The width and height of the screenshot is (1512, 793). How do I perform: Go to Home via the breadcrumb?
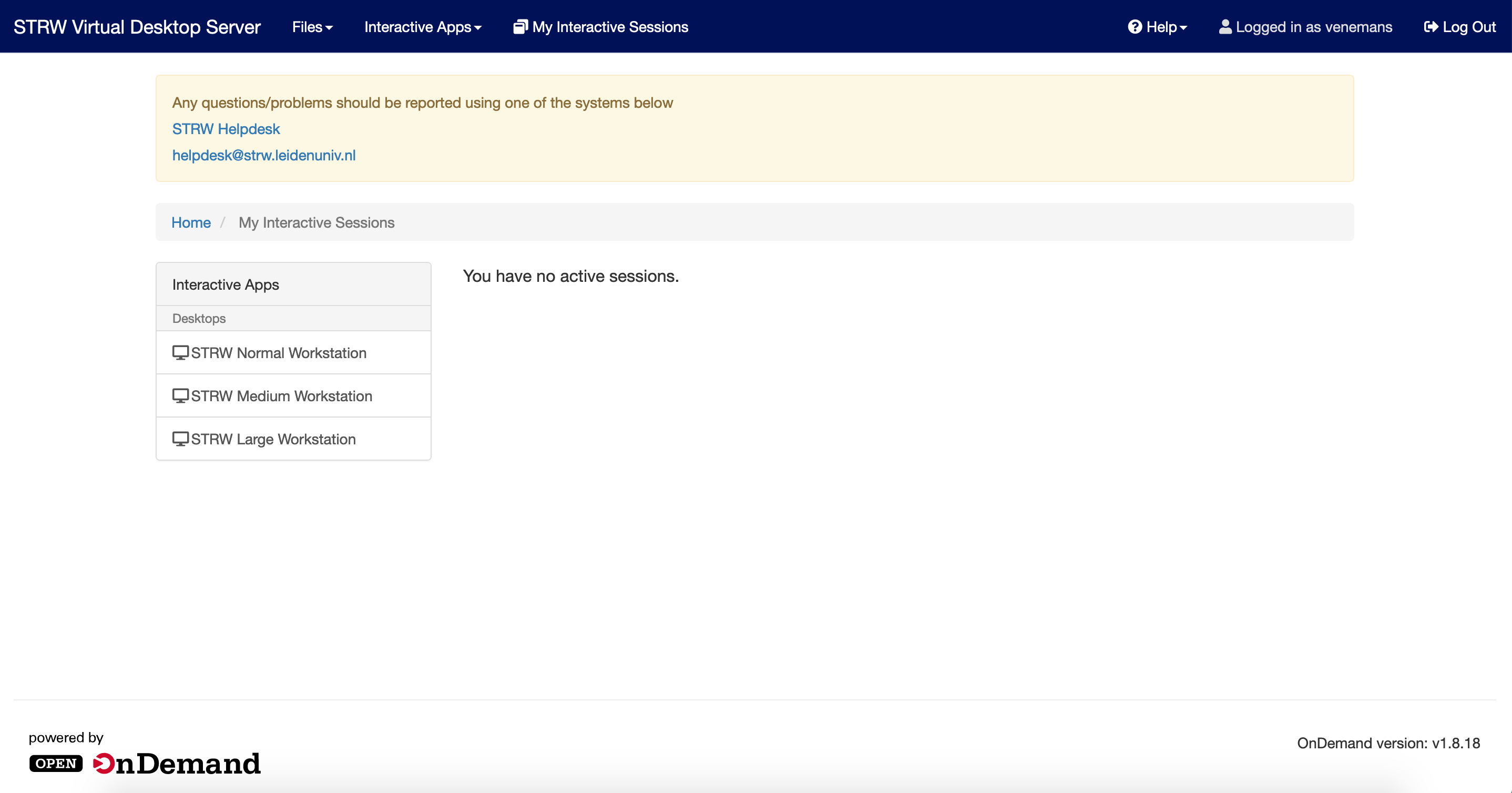tap(191, 222)
